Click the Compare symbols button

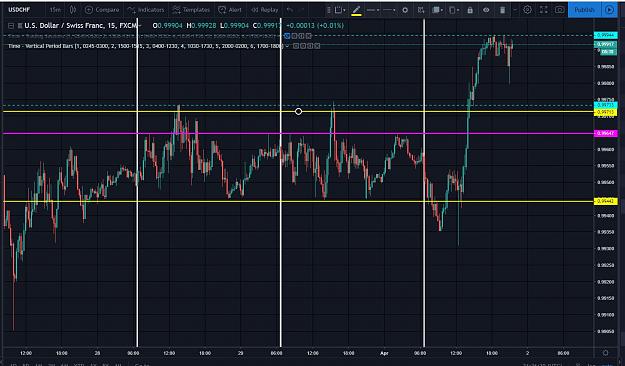[102, 10]
